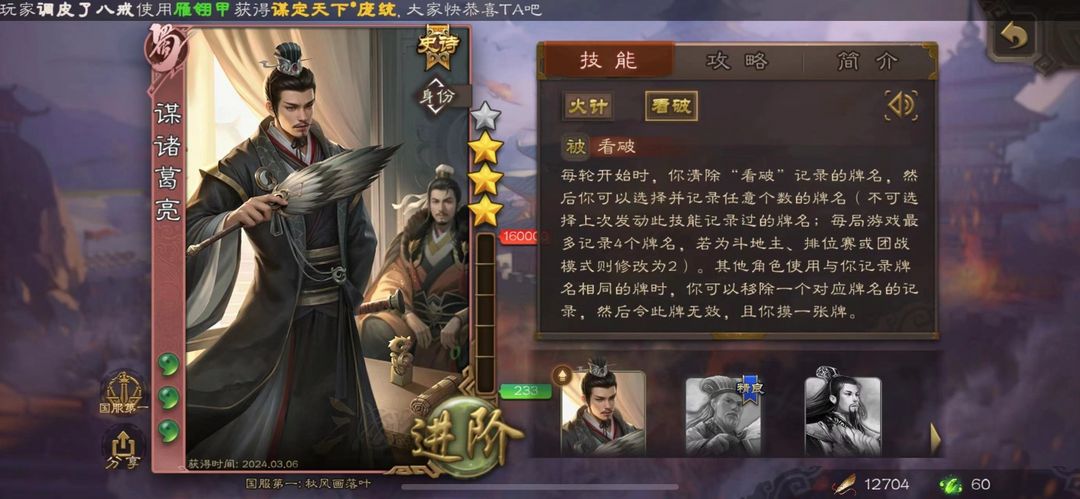Click the experience progress bar
This screenshot has width=1080, height=499.
(486, 314)
